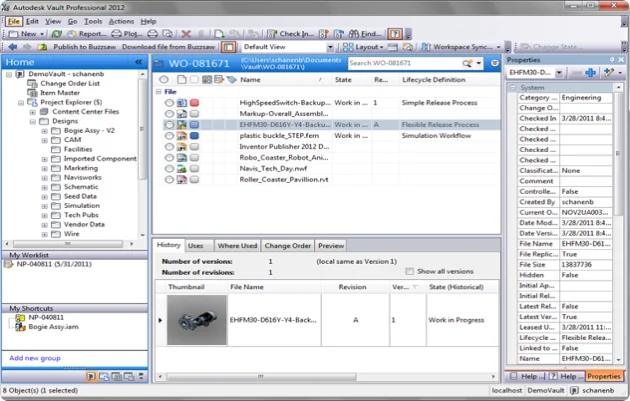630x401 pixels.
Task: Click the EHFM30 motor thumbnail in History
Action: click(x=197, y=320)
